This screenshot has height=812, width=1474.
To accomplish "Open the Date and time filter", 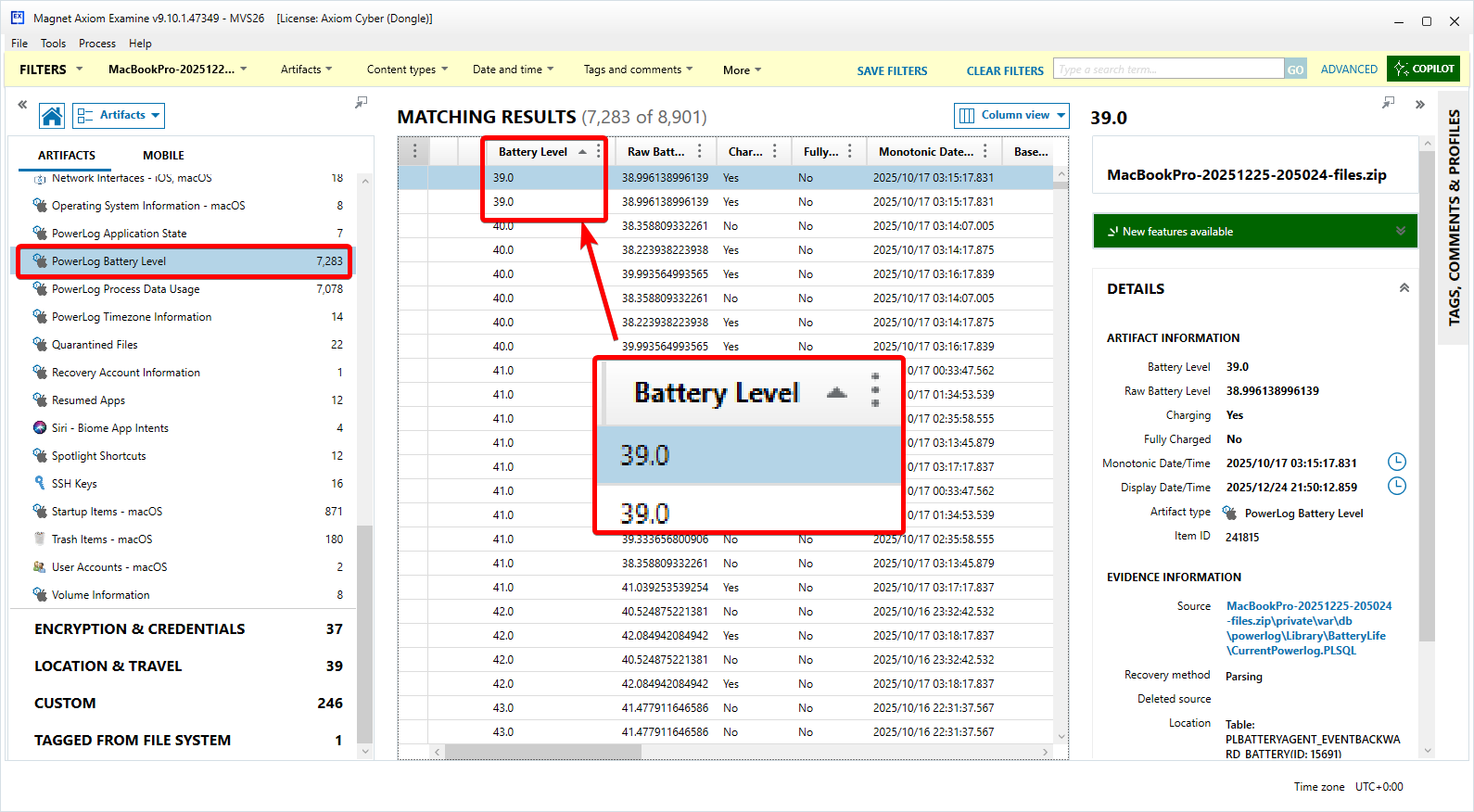I will pos(513,70).
